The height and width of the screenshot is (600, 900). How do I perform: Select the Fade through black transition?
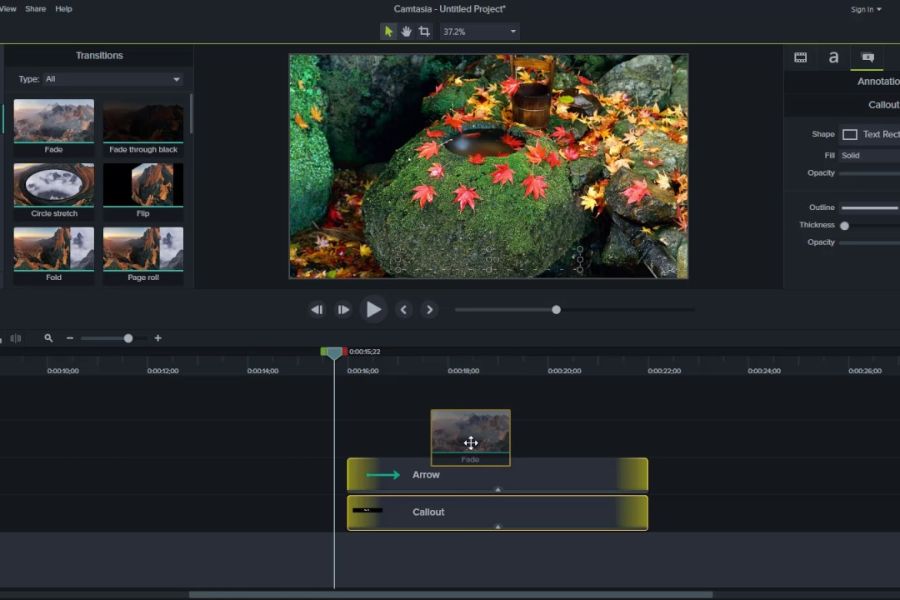coord(143,121)
